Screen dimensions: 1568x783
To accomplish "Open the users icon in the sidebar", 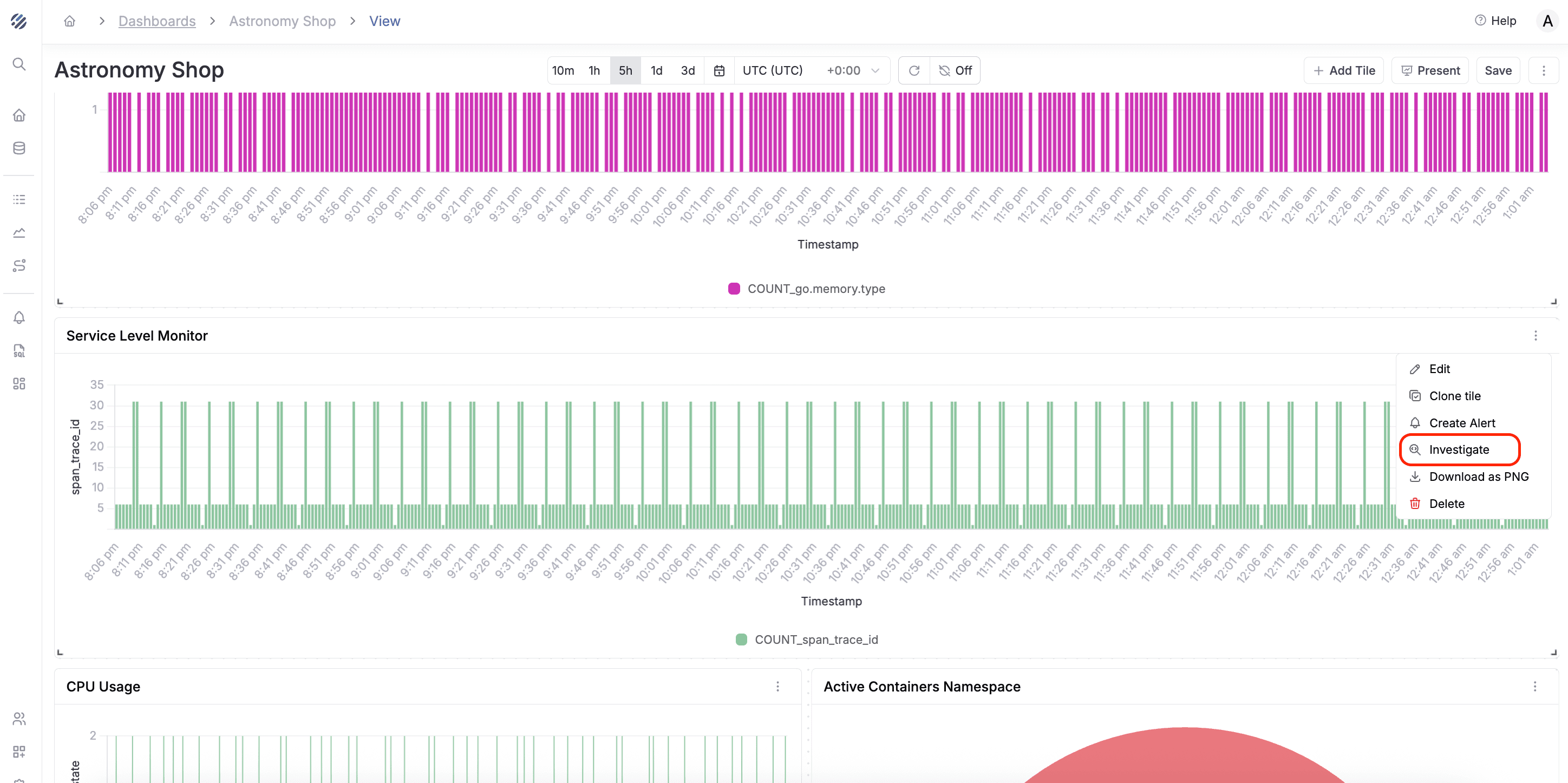I will (x=19, y=719).
